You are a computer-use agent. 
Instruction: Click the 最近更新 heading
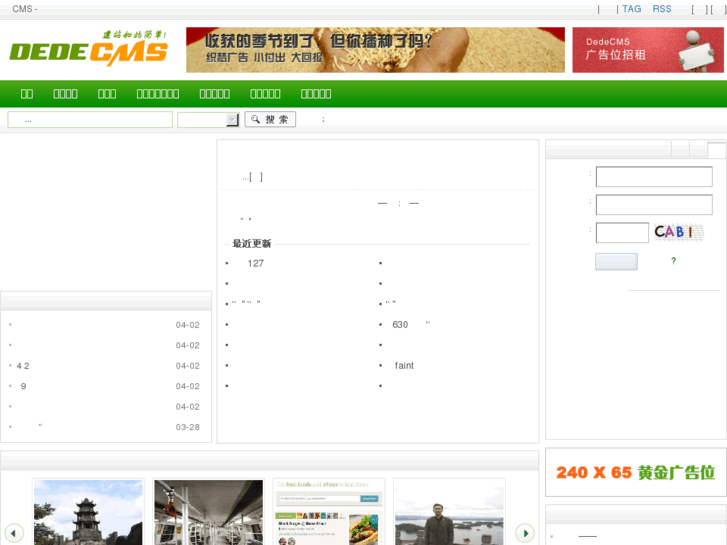coord(251,244)
